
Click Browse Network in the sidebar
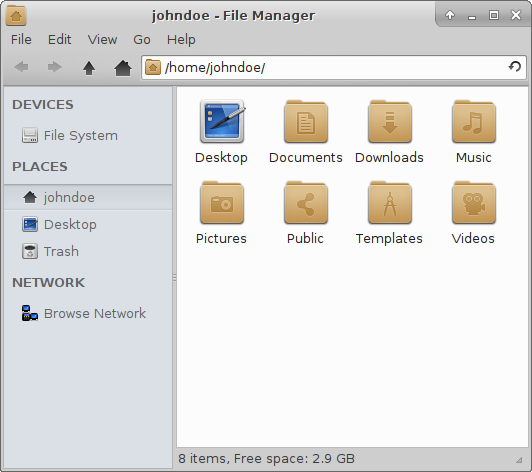pos(88,313)
